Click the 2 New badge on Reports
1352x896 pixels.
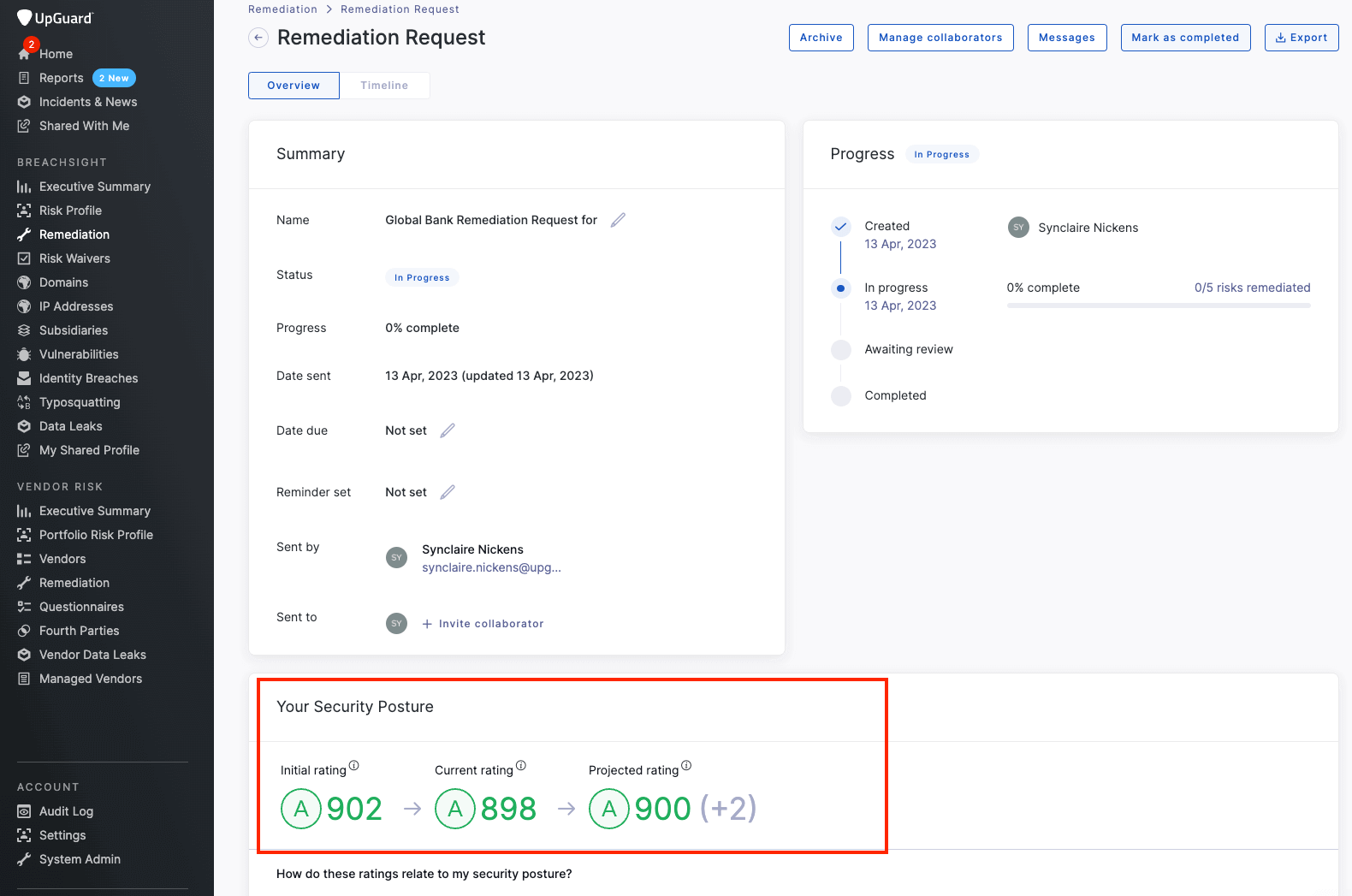coord(114,78)
